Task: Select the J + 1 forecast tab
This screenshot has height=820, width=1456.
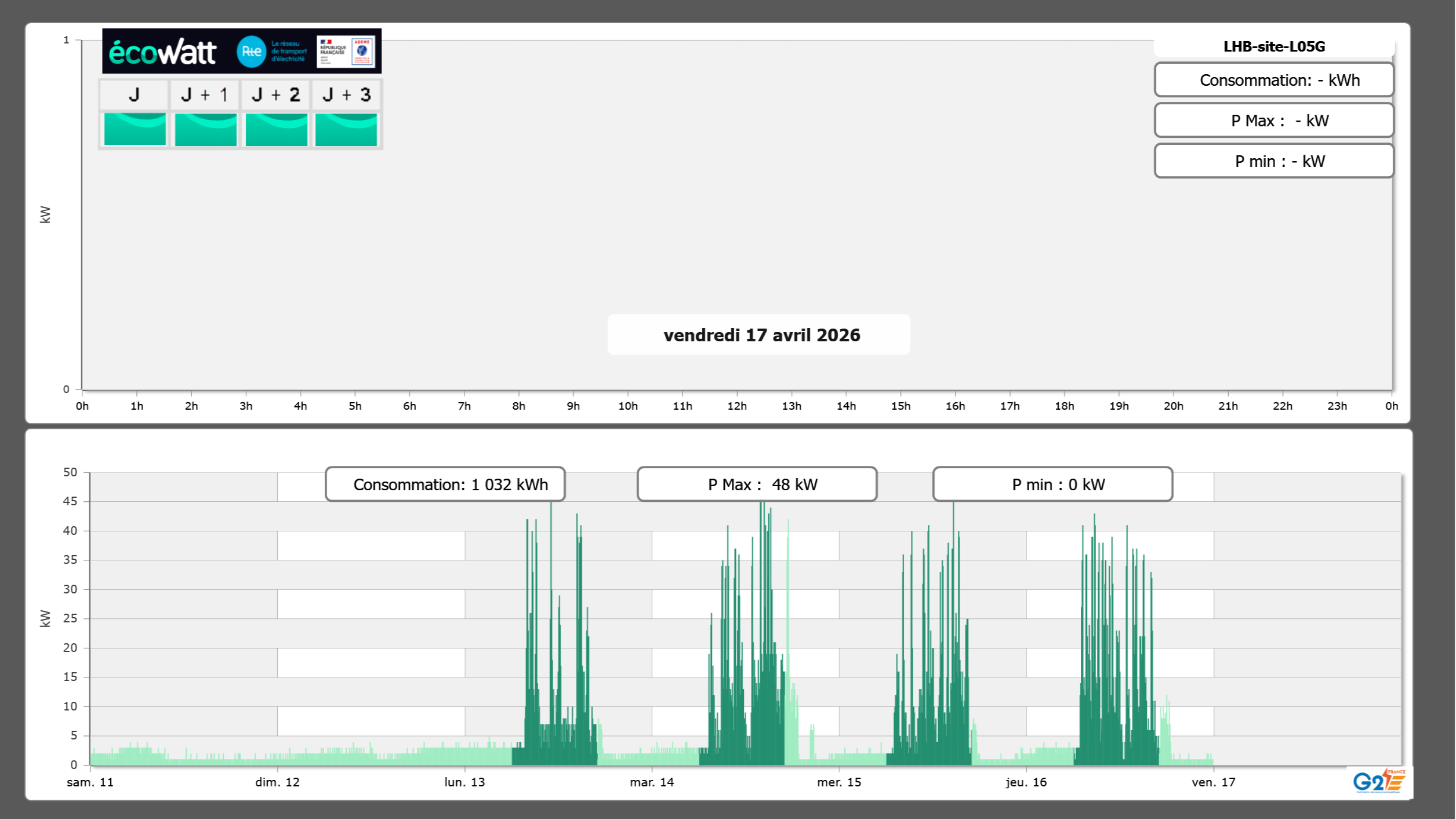Action: click(205, 95)
